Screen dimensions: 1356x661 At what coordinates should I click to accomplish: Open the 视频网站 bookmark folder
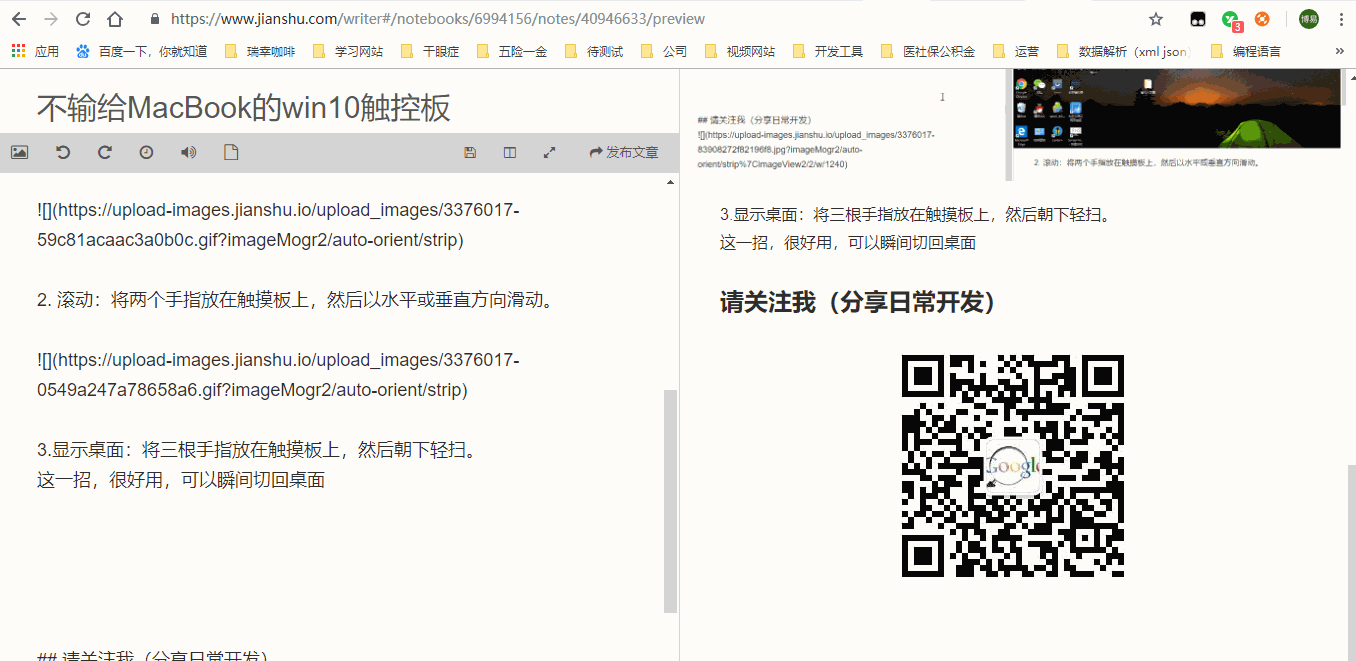[x=740, y=51]
